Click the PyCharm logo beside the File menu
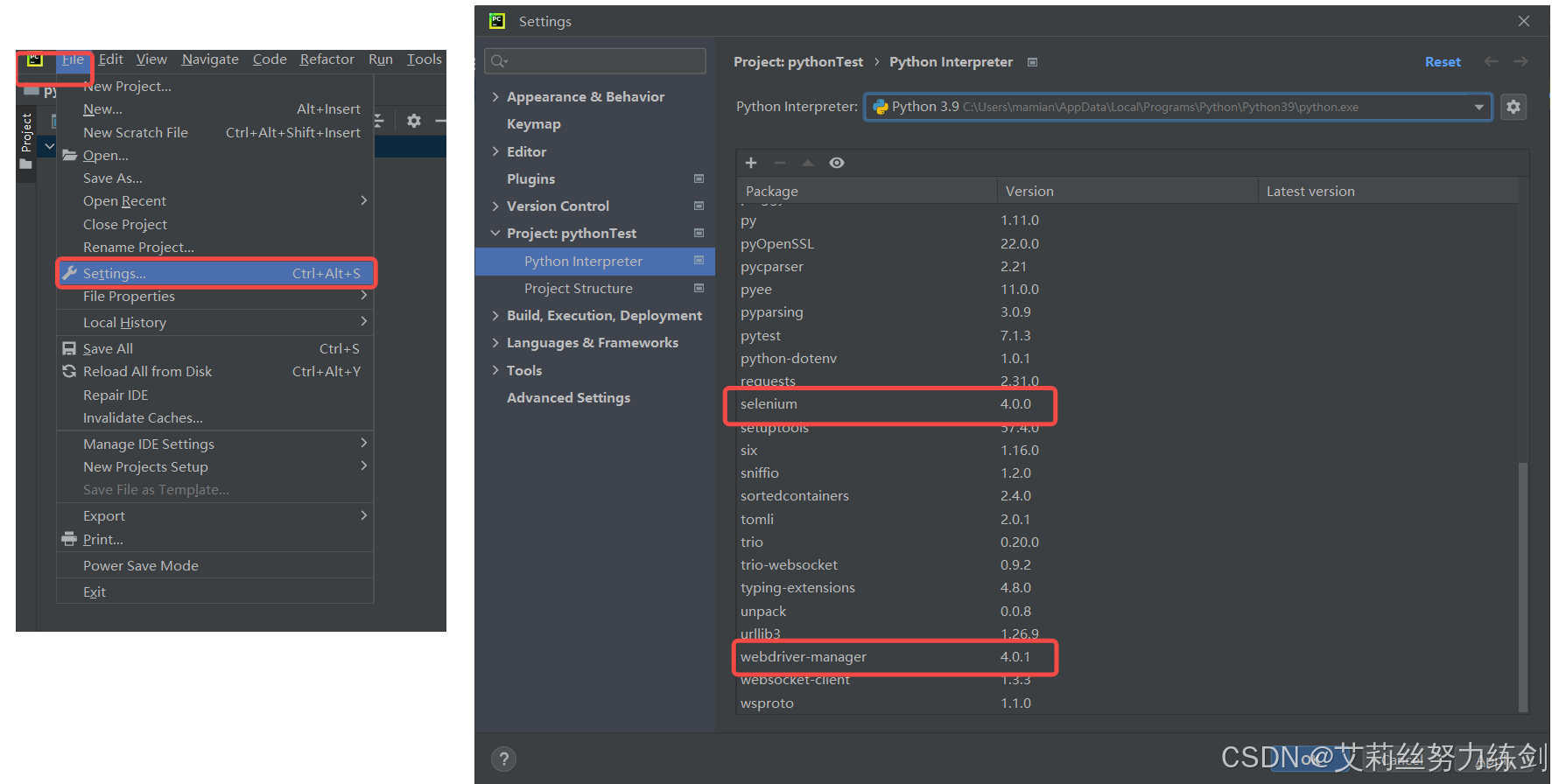This screenshot has width=1552, height=784. [35, 59]
